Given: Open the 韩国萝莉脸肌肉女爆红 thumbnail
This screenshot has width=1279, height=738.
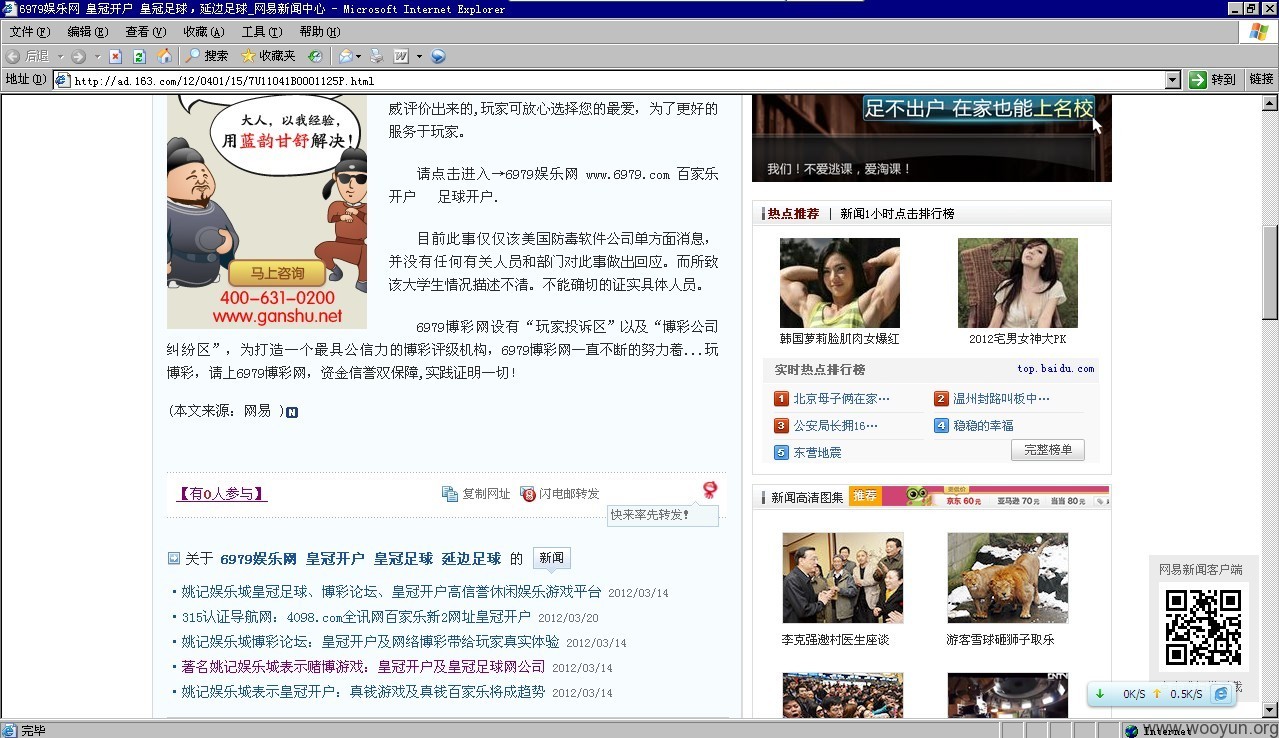Looking at the screenshot, I should pyautogui.click(x=840, y=283).
